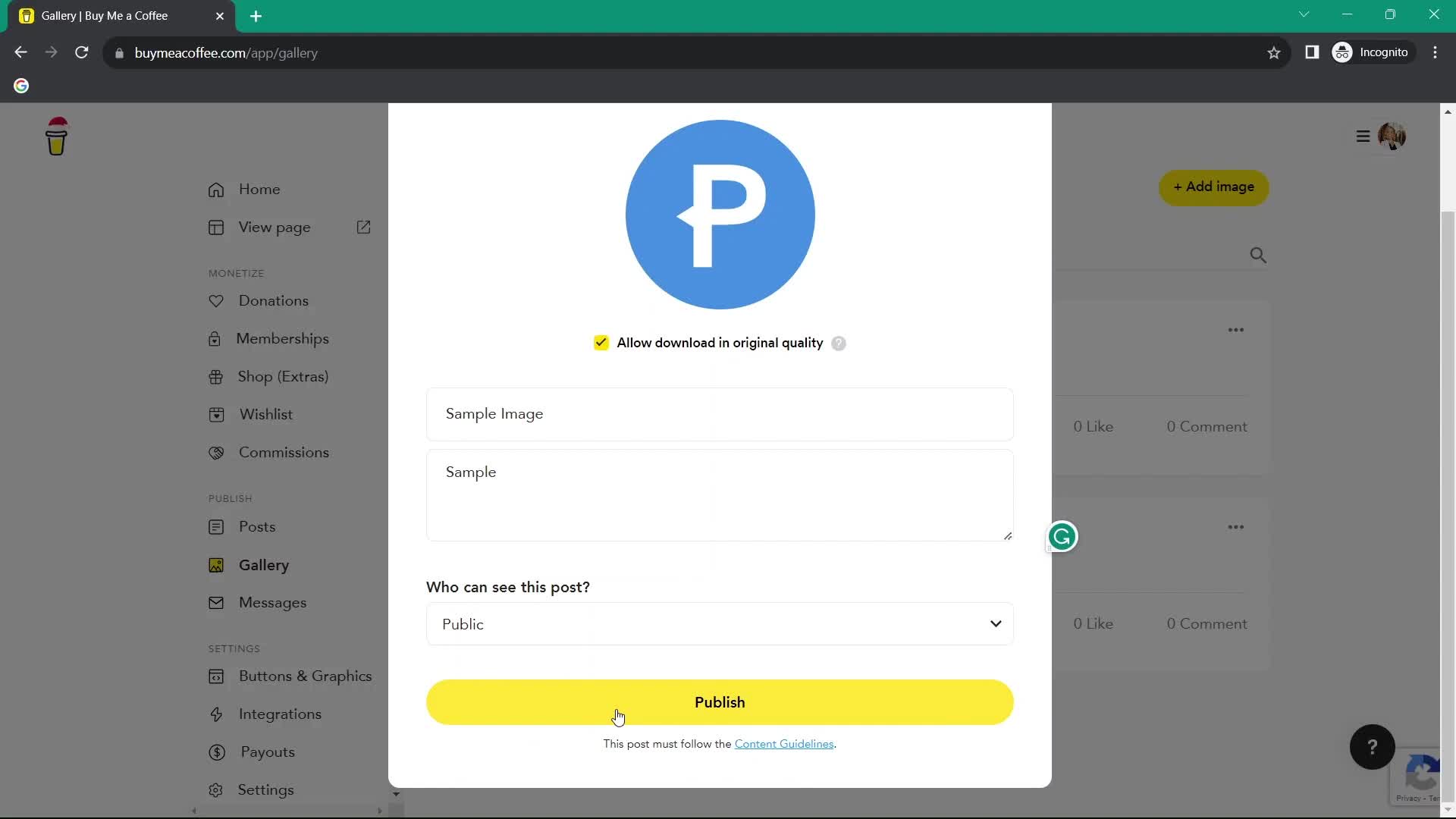
Task: Click the Messages sidebar icon
Action: tap(215, 602)
